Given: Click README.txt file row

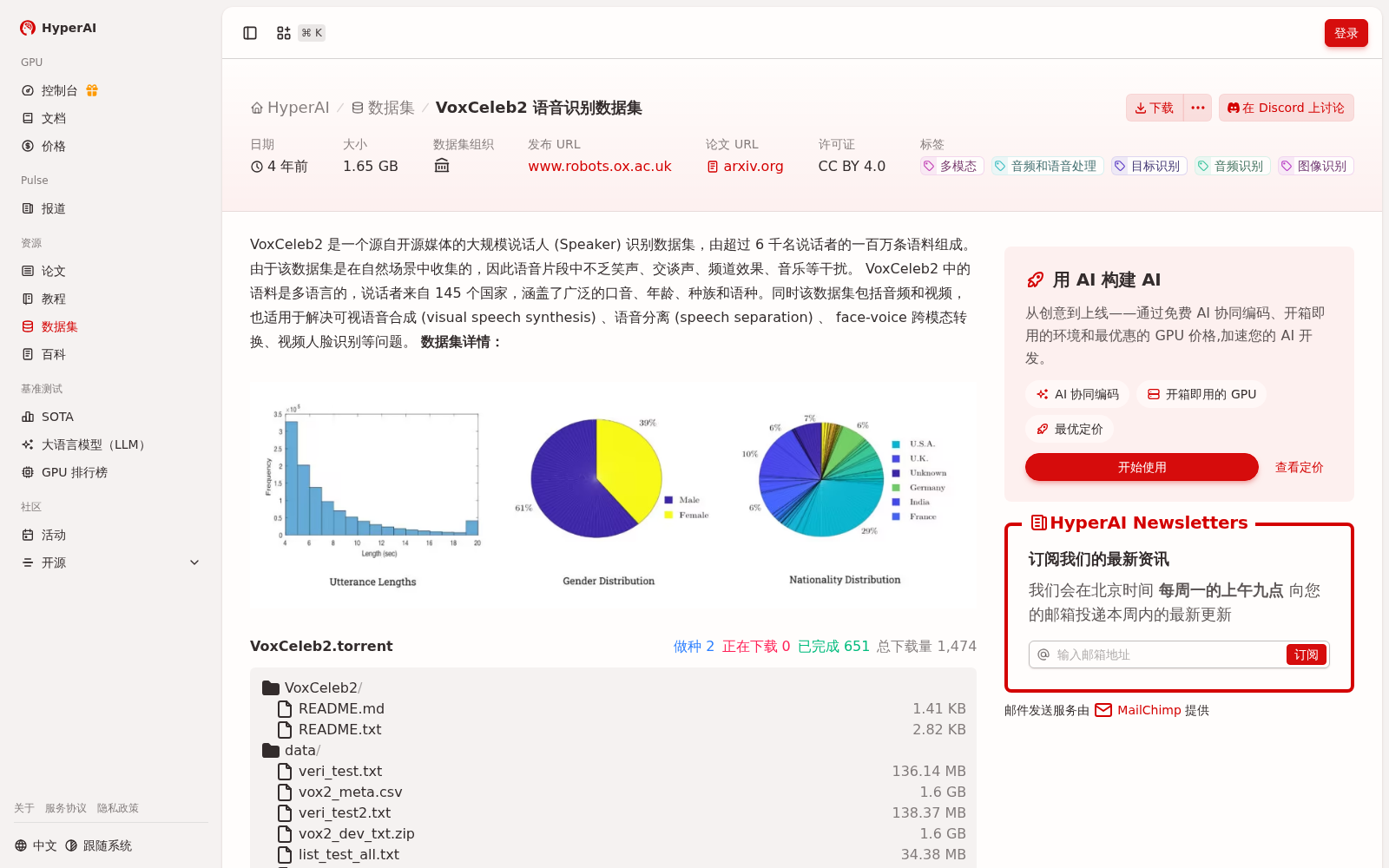Looking at the screenshot, I should (x=613, y=729).
